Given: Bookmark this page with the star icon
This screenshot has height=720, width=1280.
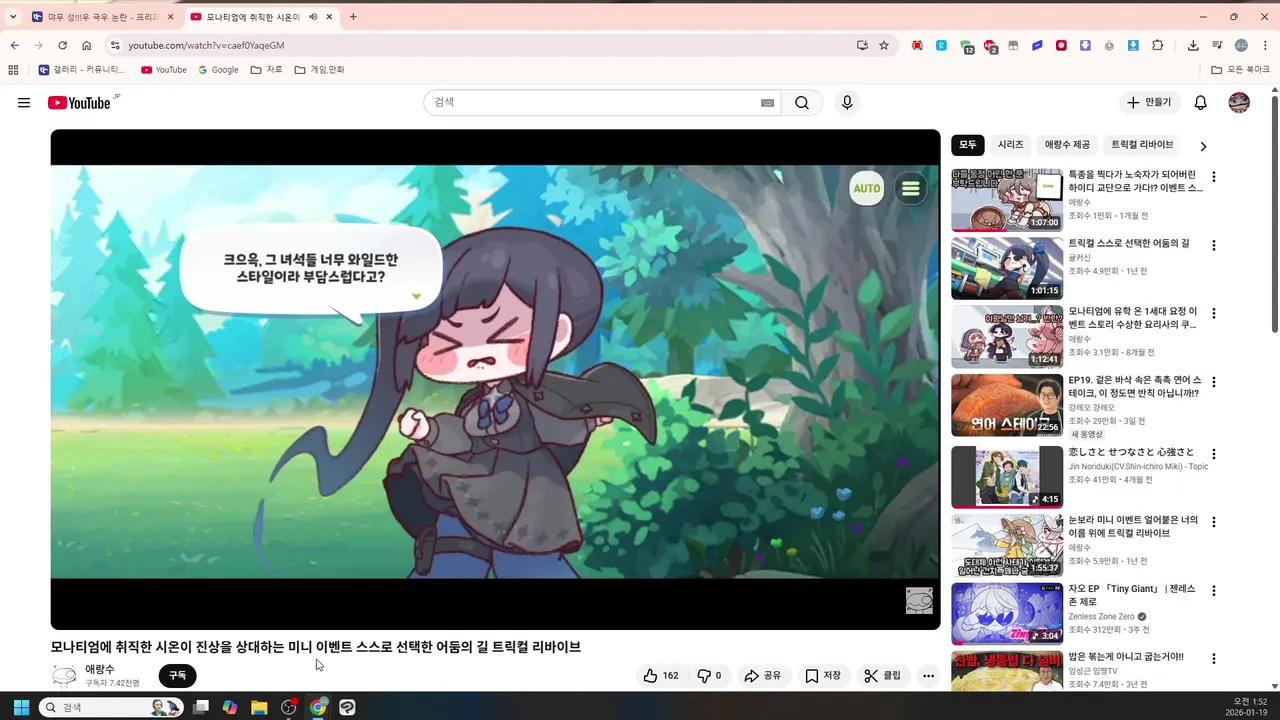Looking at the screenshot, I should [884, 45].
